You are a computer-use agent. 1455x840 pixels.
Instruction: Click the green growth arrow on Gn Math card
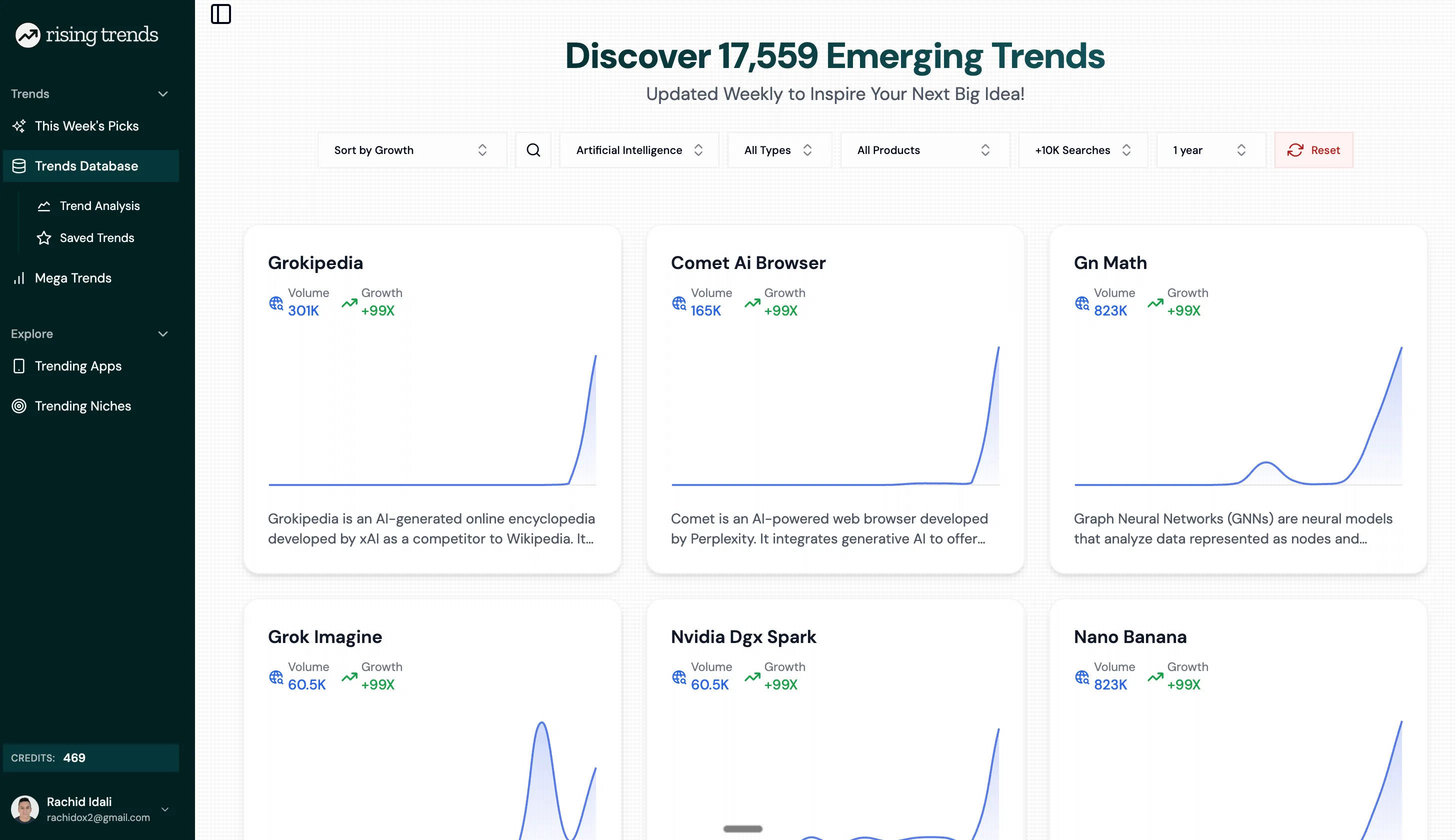(1154, 302)
